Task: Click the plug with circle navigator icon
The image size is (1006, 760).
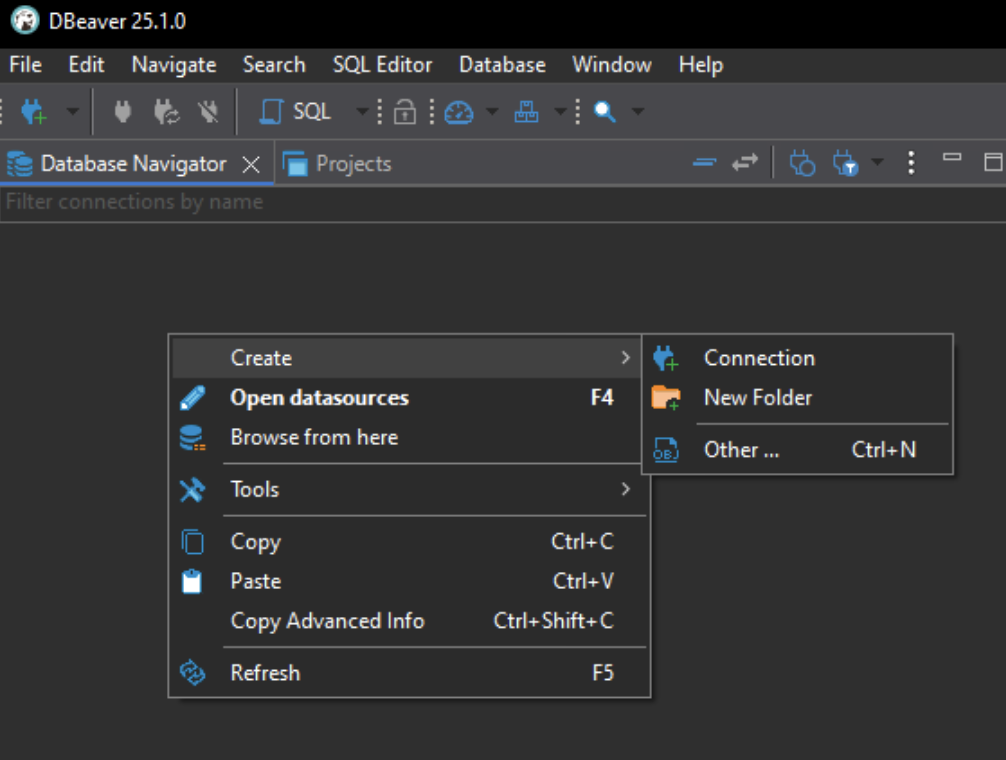Action: (x=802, y=163)
